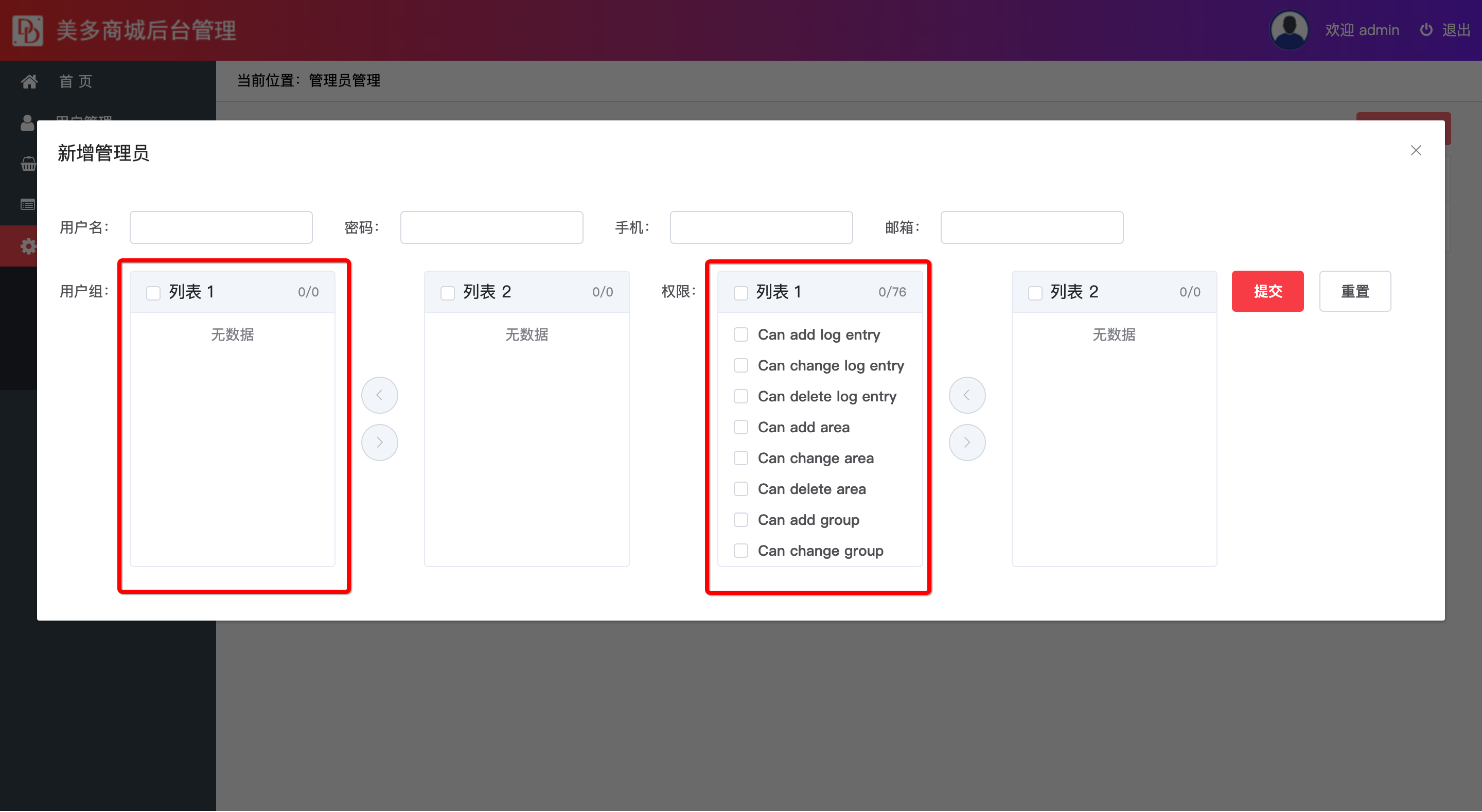This screenshot has width=1482, height=812.
Task: Open the 首页 sidebar menu item
Action: point(75,81)
